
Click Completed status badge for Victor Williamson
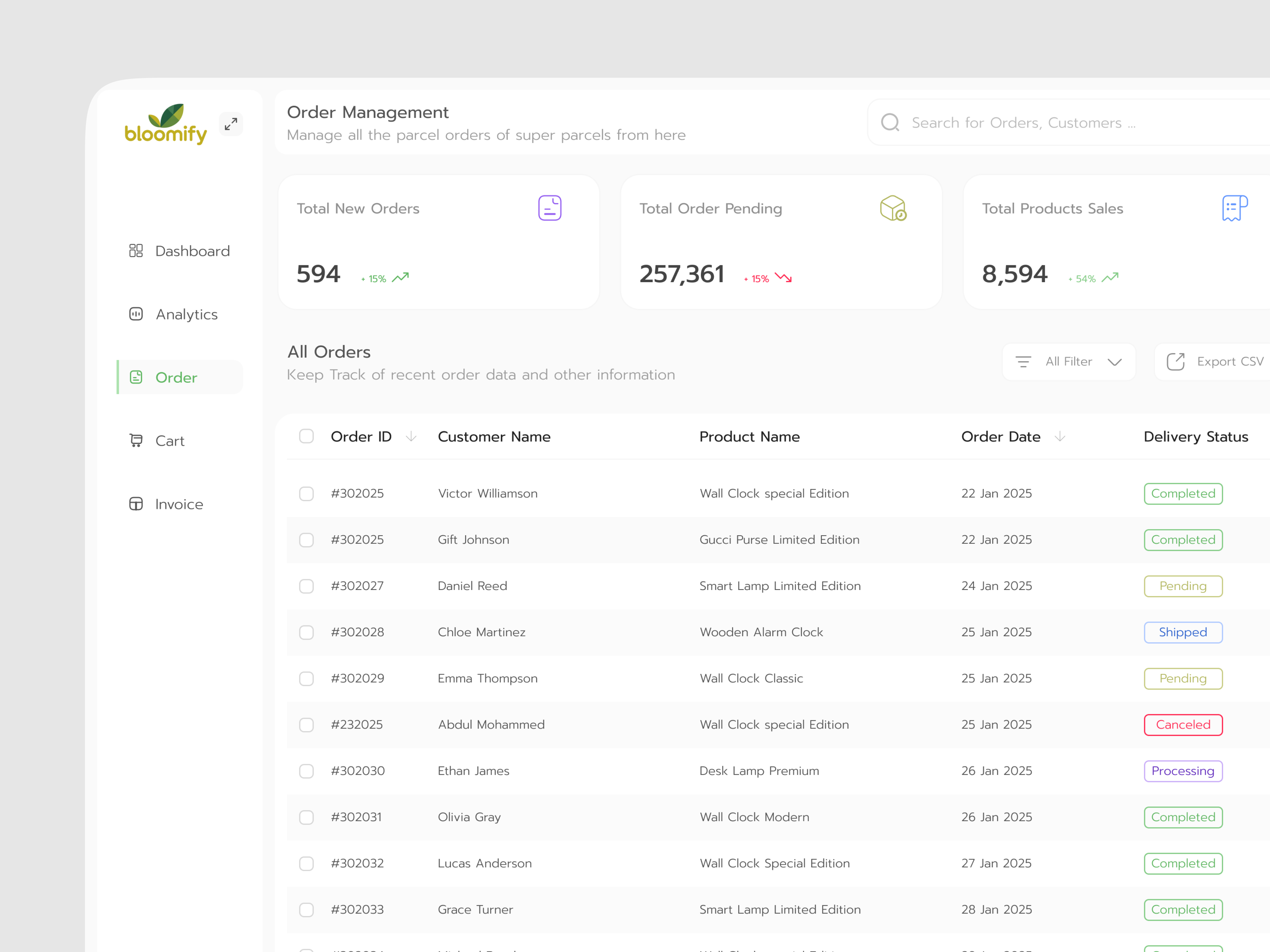click(1183, 493)
